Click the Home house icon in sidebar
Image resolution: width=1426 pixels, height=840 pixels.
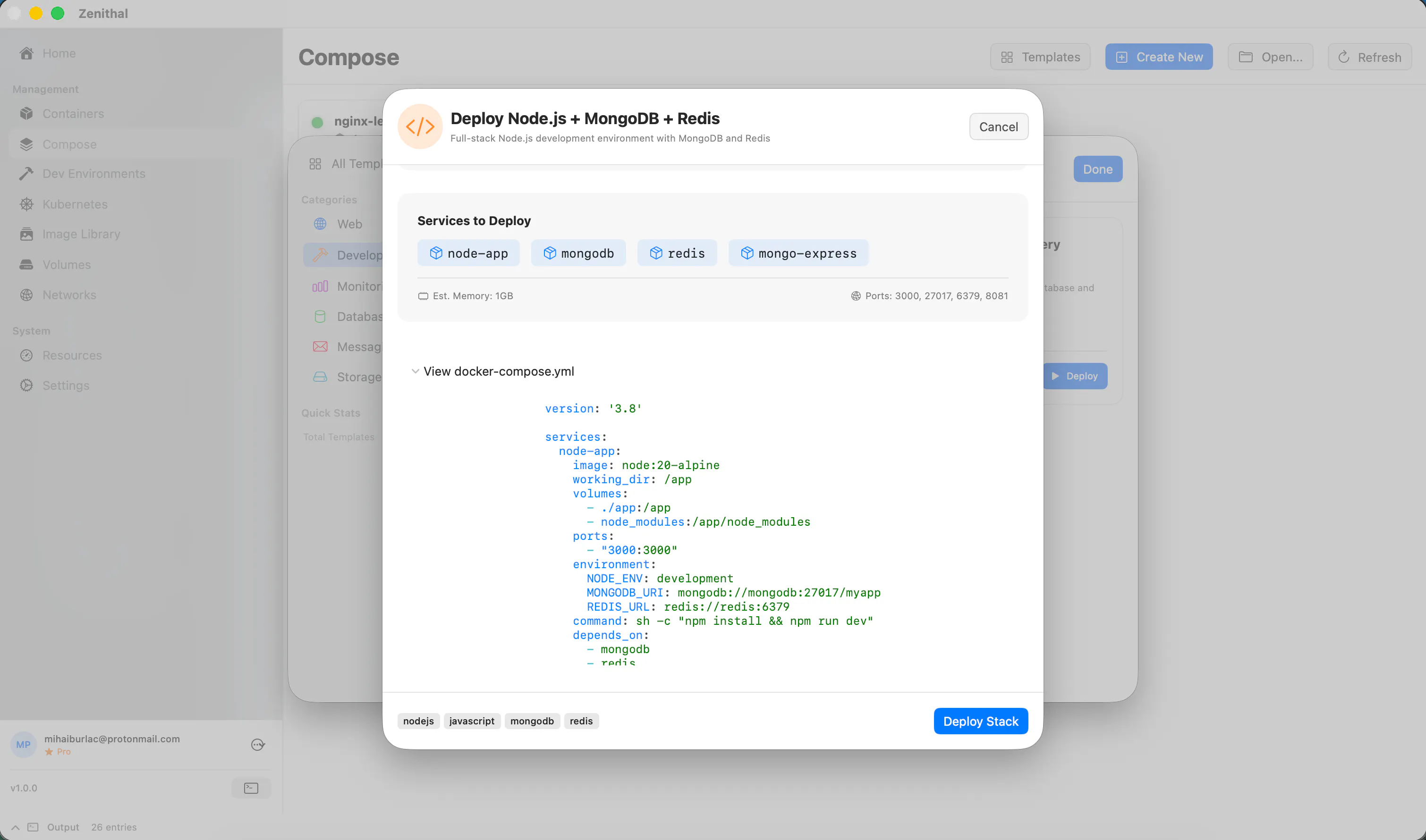click(26, 53)
